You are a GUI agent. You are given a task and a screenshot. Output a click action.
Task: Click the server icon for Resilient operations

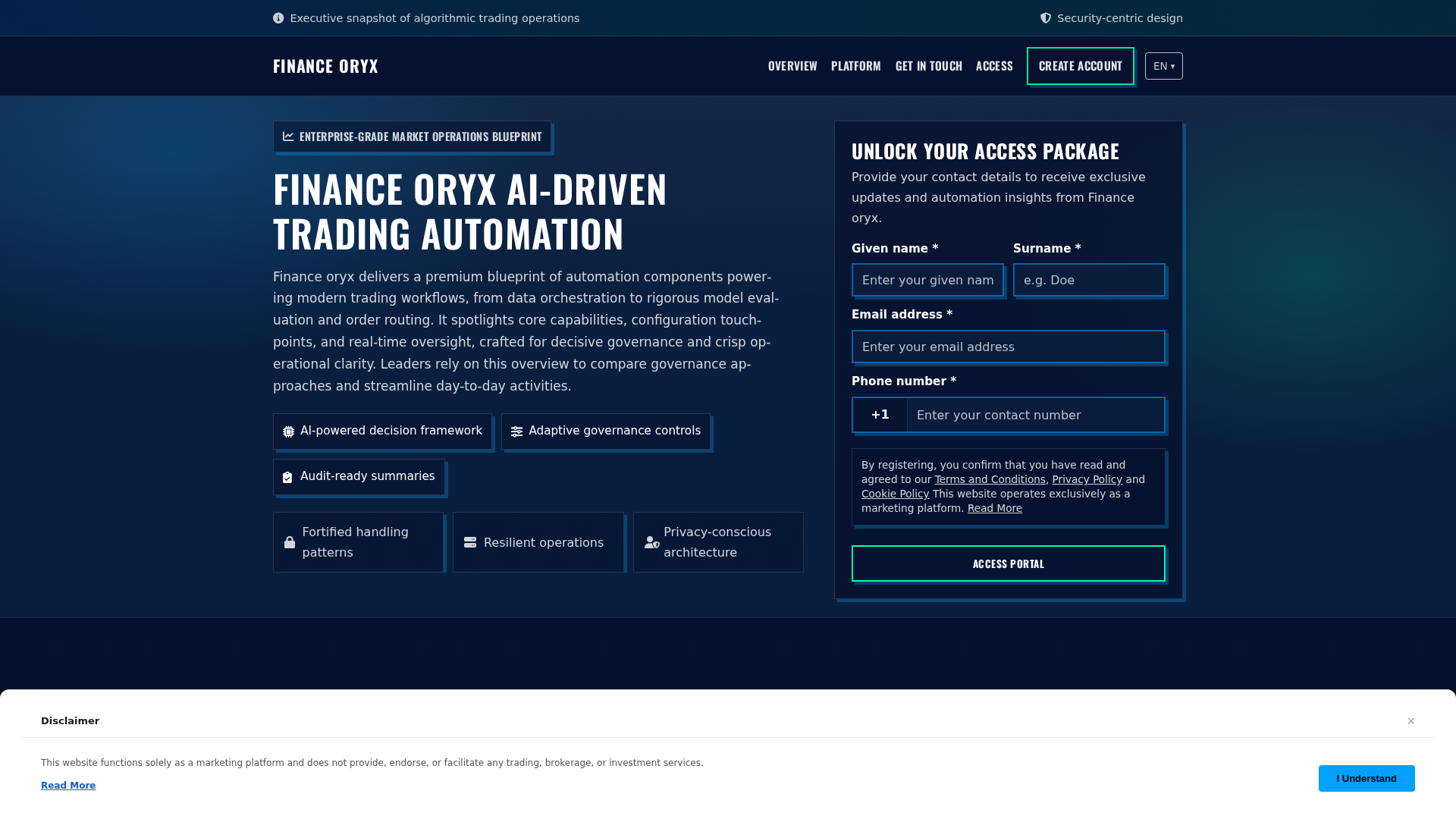[470, 542]
